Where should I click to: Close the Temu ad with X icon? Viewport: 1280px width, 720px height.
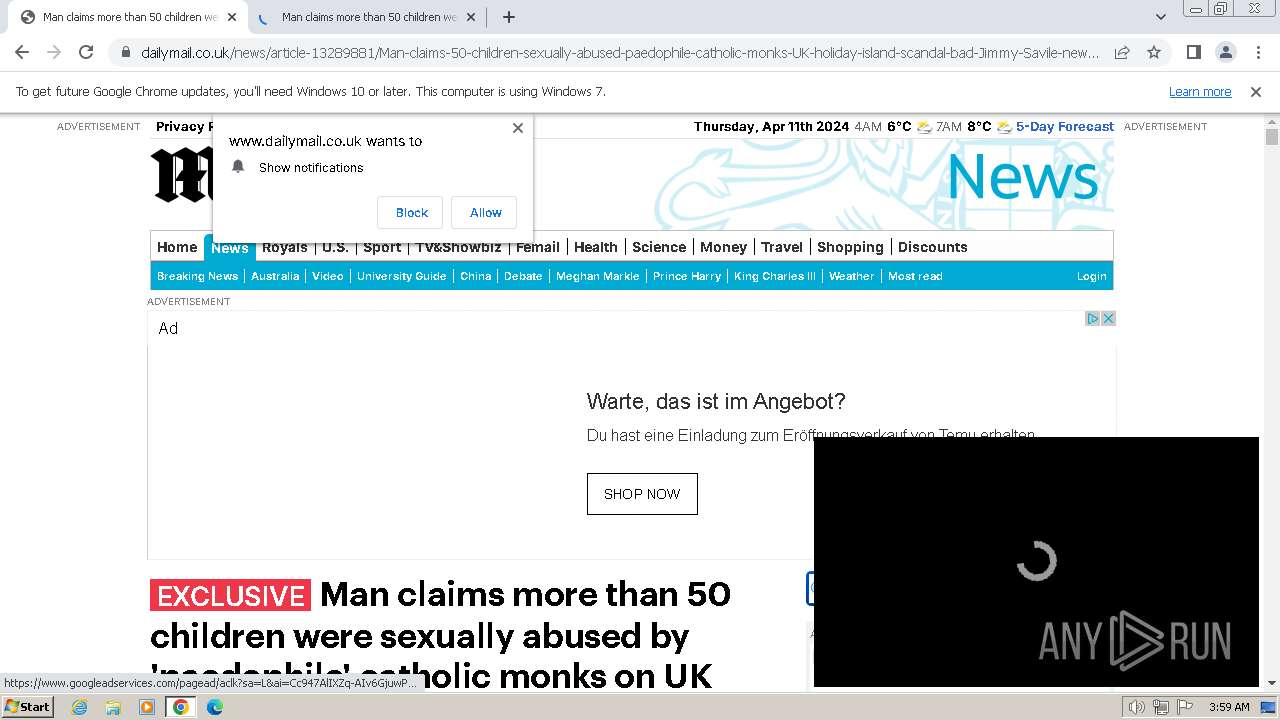(1108, 318)
